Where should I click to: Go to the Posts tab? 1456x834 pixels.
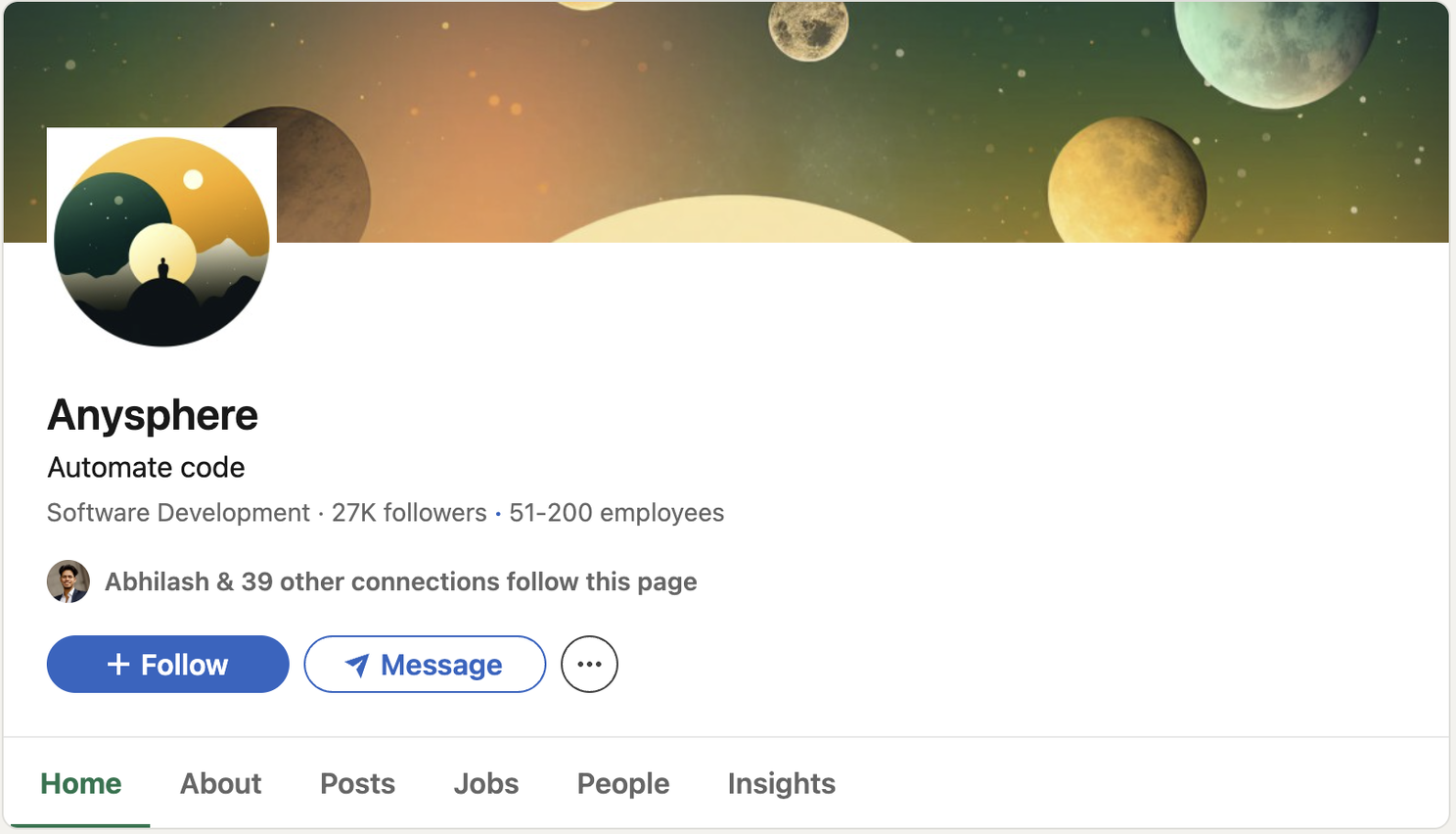pos(358,783)
